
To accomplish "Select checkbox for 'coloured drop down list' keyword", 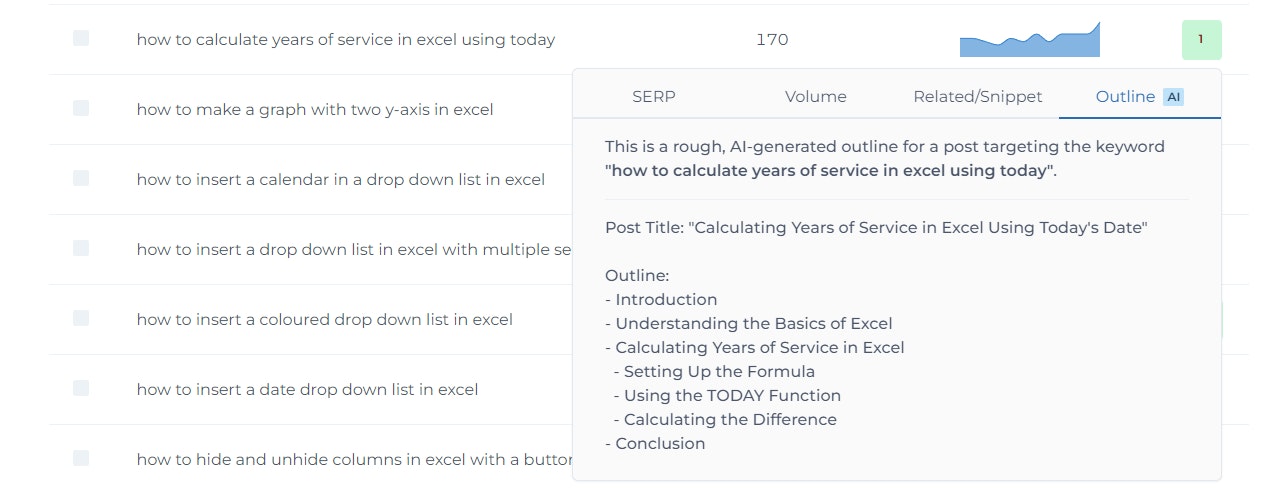I will point(81,318).
